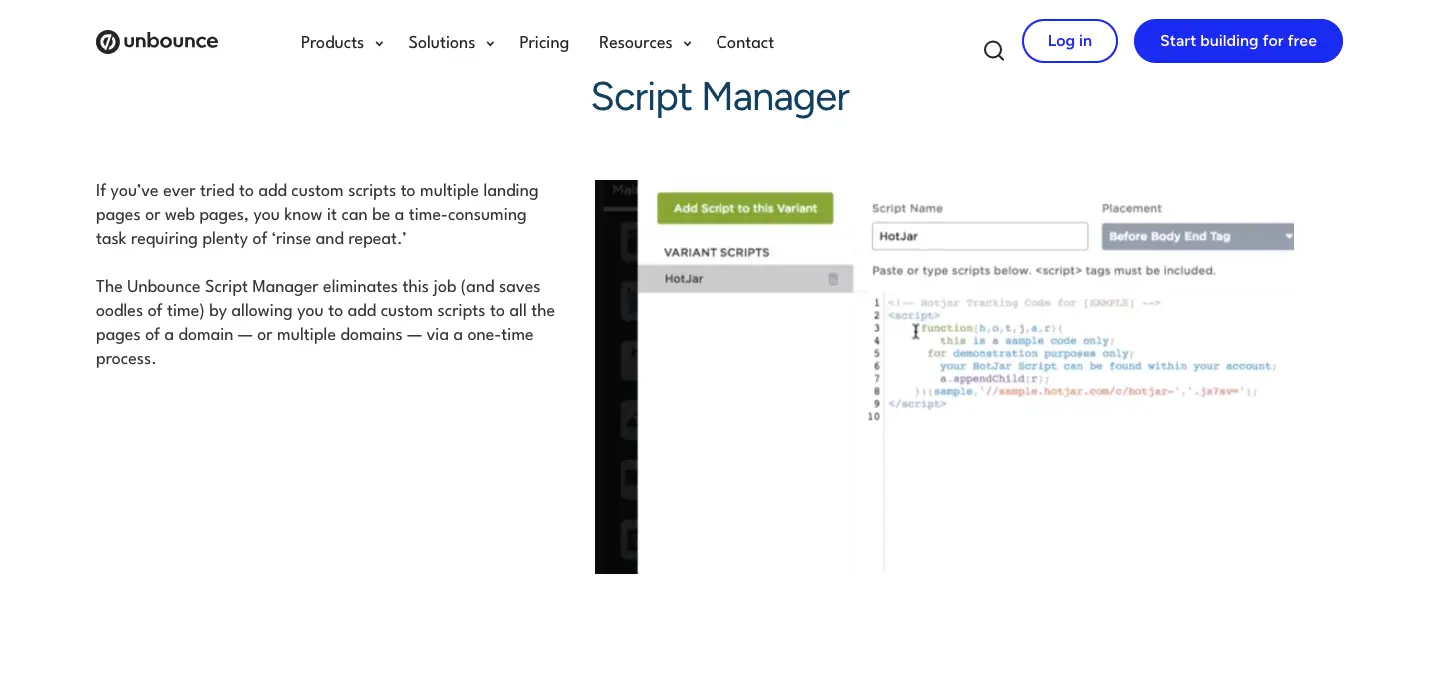Click the Placement label
The height and width of the screenshot is (675, 1439).
tap(1132, 208)
